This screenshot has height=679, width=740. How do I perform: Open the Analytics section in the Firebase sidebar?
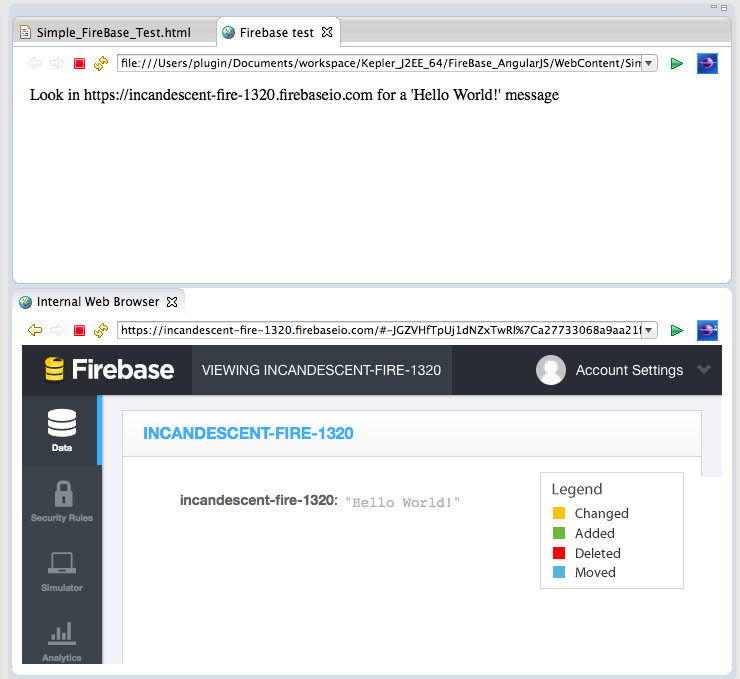[x=62, y=641]
